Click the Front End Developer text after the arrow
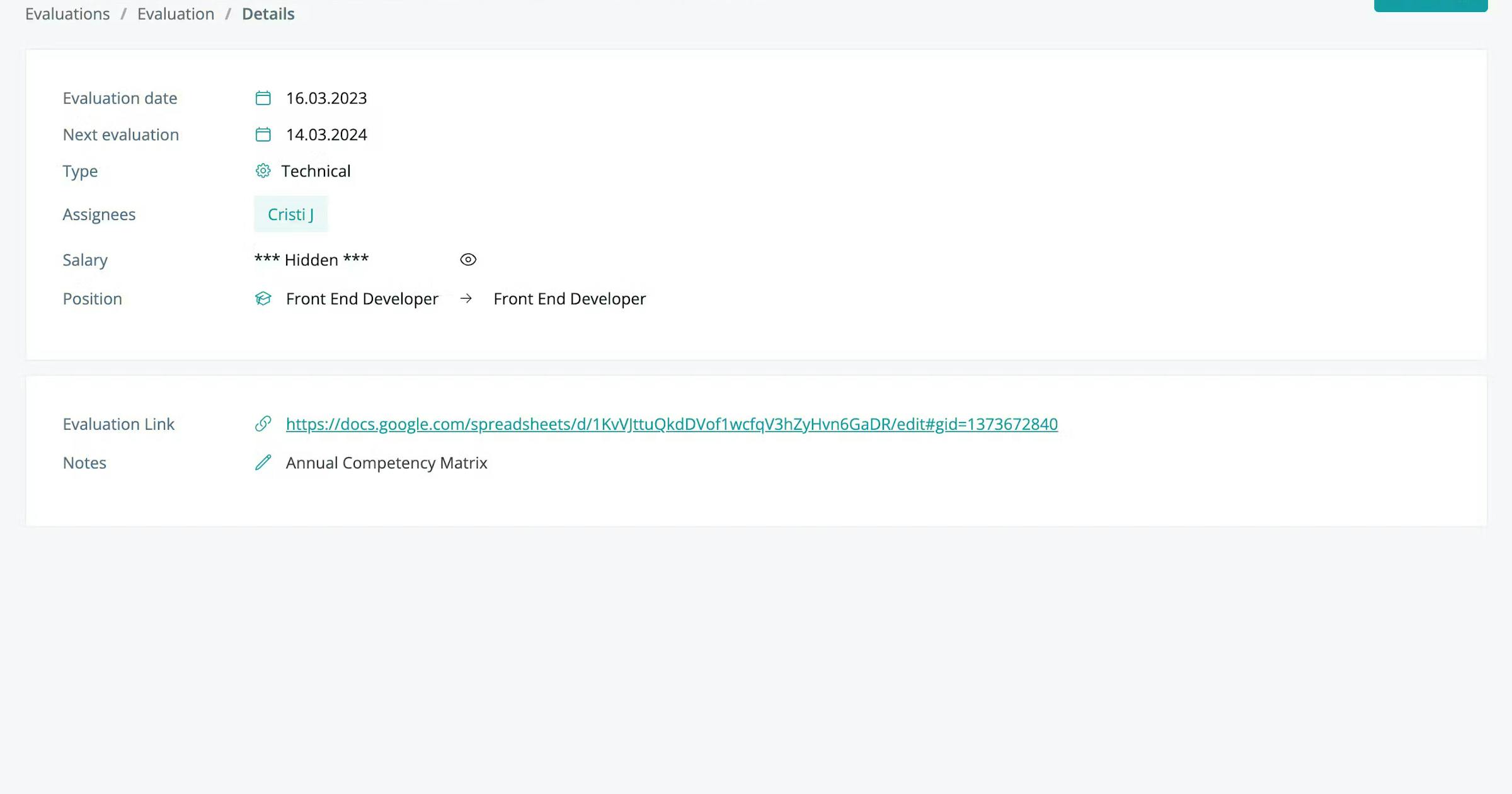The height and width of the screenshot is (794, 1512). point(570,299)
